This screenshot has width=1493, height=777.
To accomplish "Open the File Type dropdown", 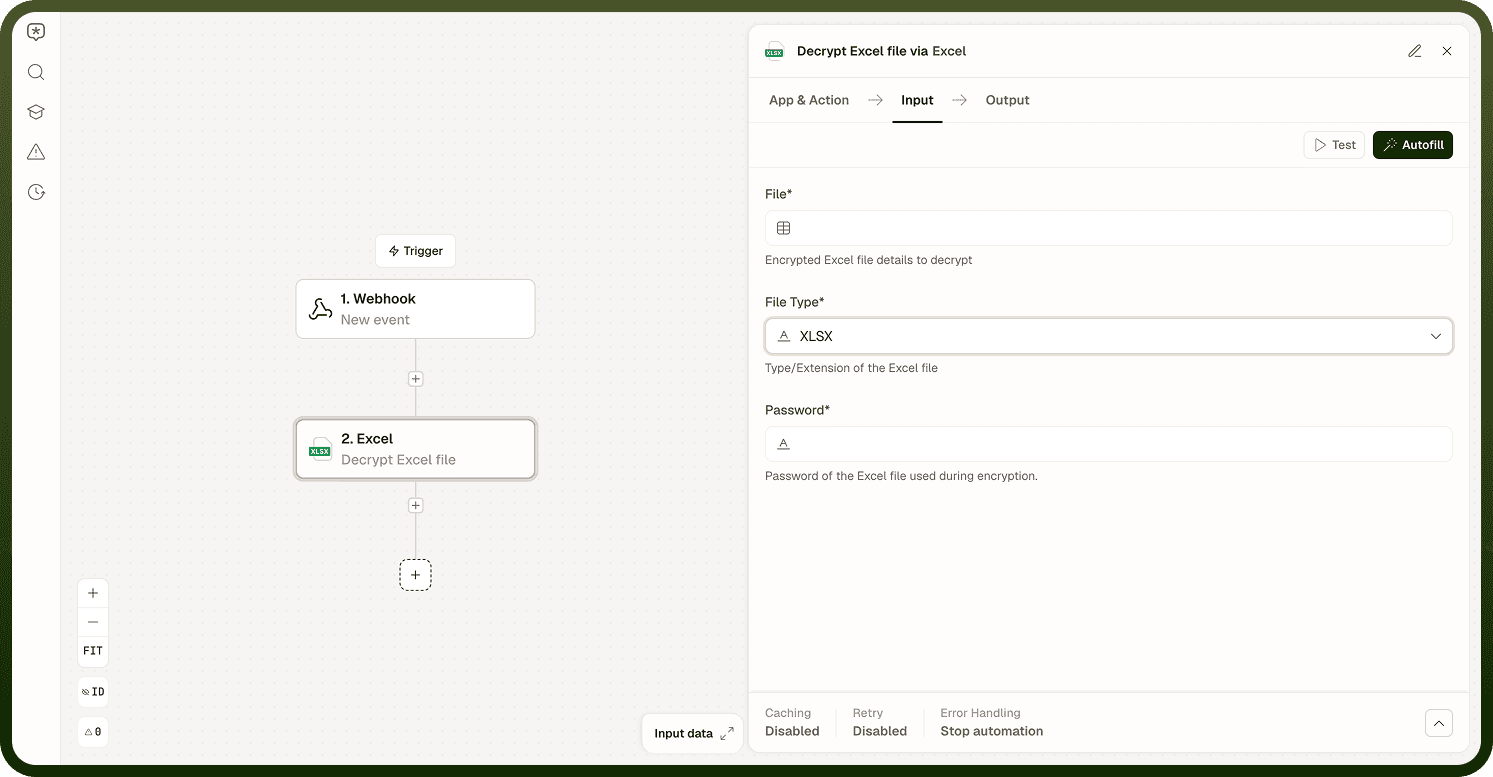I will 1109,336.
